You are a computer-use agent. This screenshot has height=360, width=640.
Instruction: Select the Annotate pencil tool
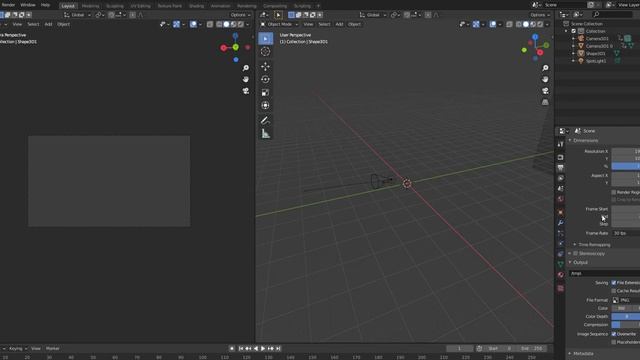(x=265, y=120)
